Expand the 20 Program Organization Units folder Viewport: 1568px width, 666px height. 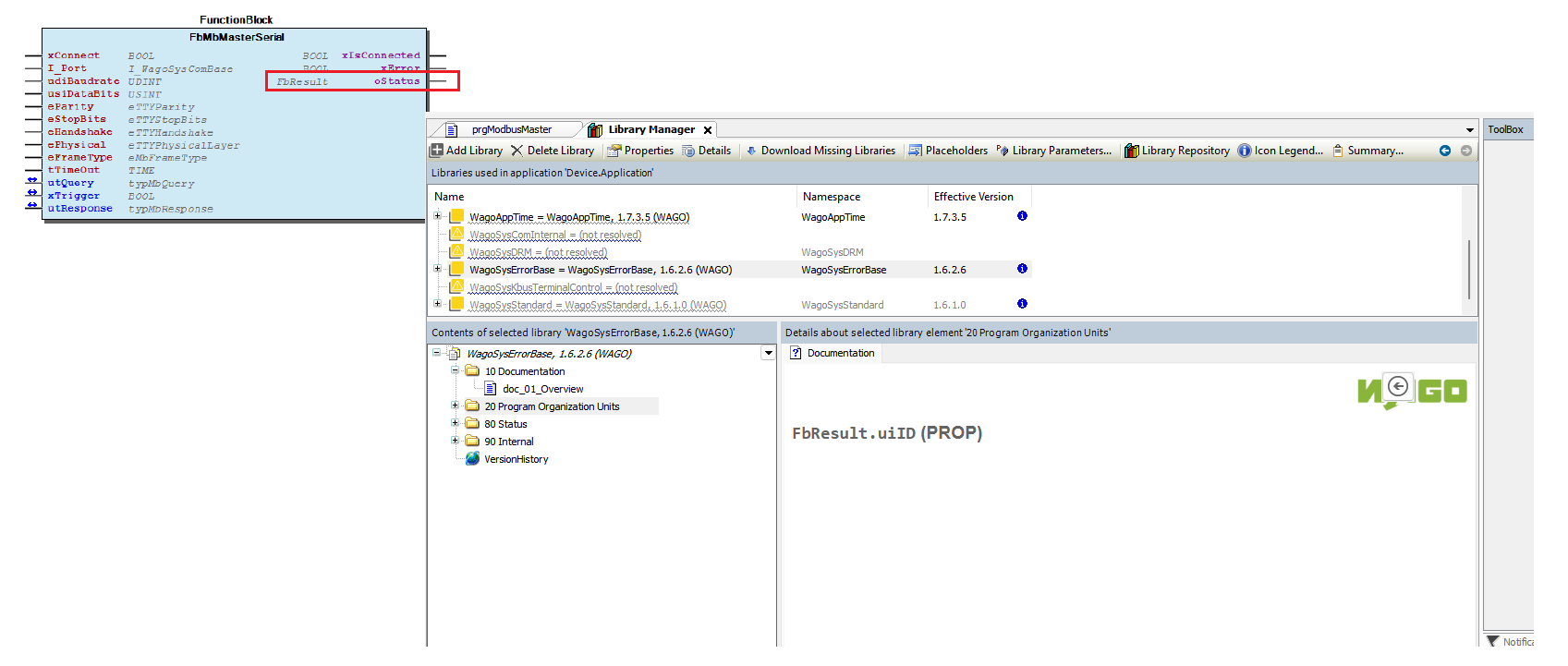click(455, 406)
